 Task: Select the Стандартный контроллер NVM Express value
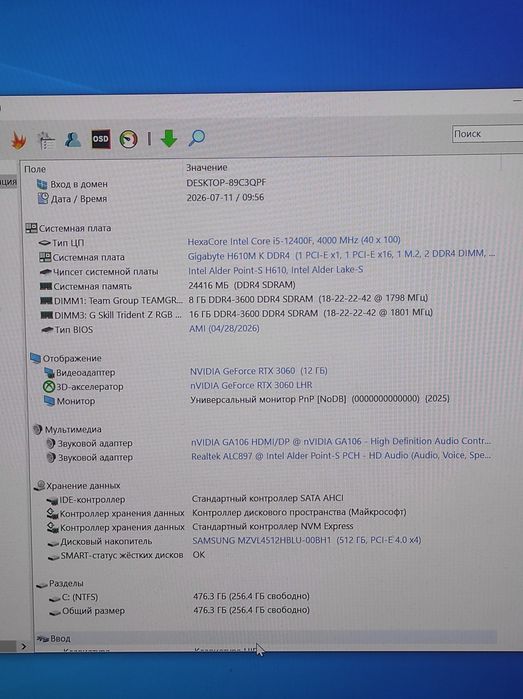(x=272, y=526)
